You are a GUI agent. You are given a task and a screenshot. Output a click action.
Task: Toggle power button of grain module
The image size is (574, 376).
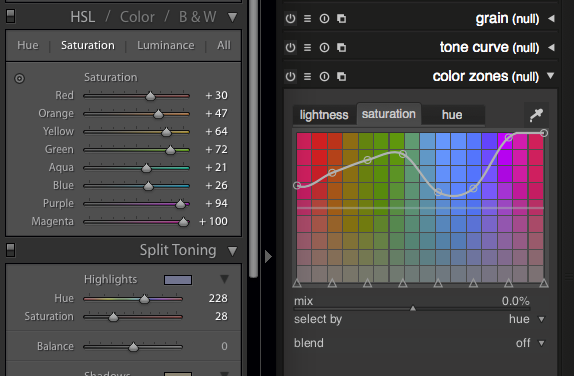click(x=290, y=18)
